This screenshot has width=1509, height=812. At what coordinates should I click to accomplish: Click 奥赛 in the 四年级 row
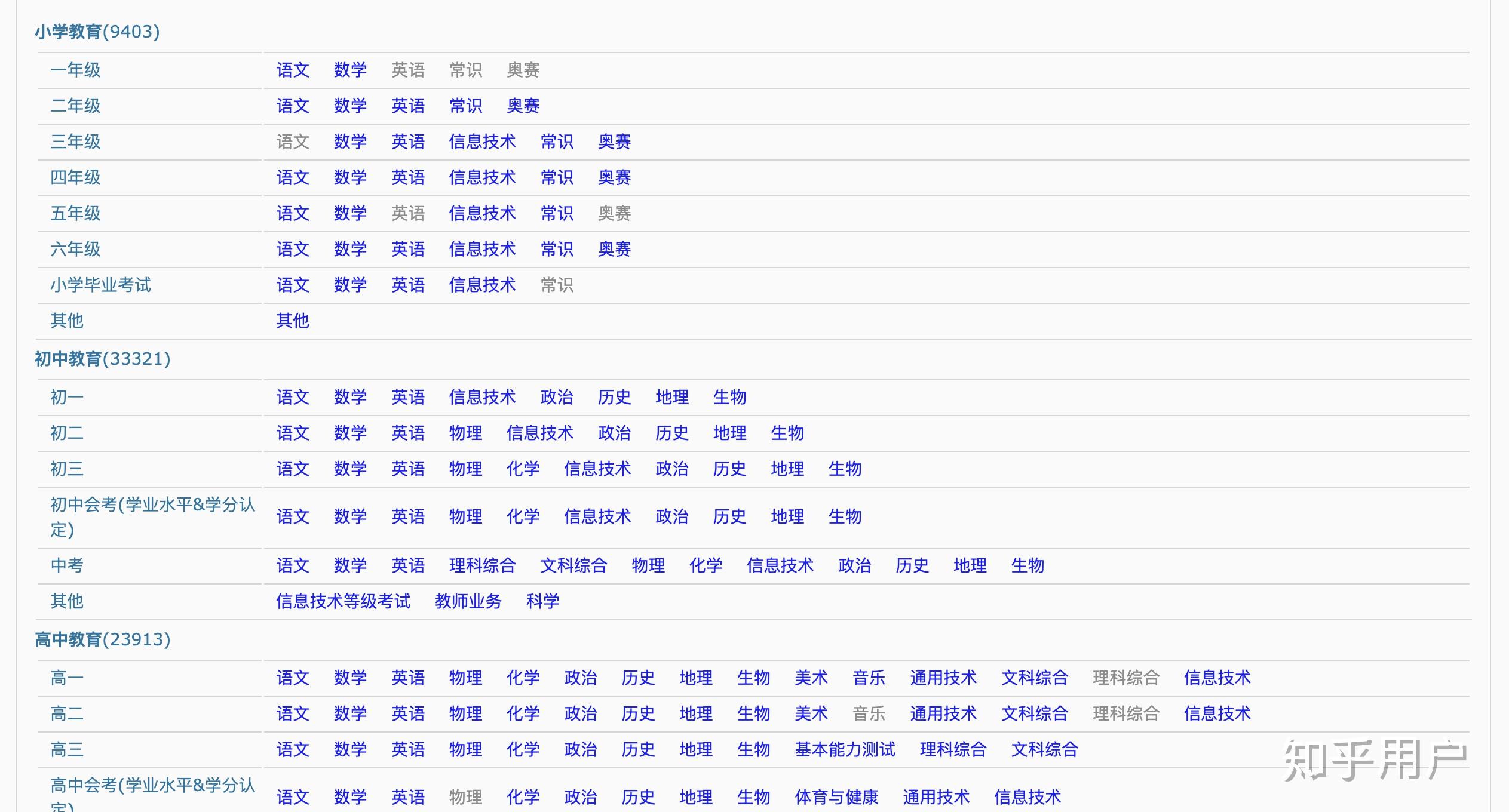(615, 177)
